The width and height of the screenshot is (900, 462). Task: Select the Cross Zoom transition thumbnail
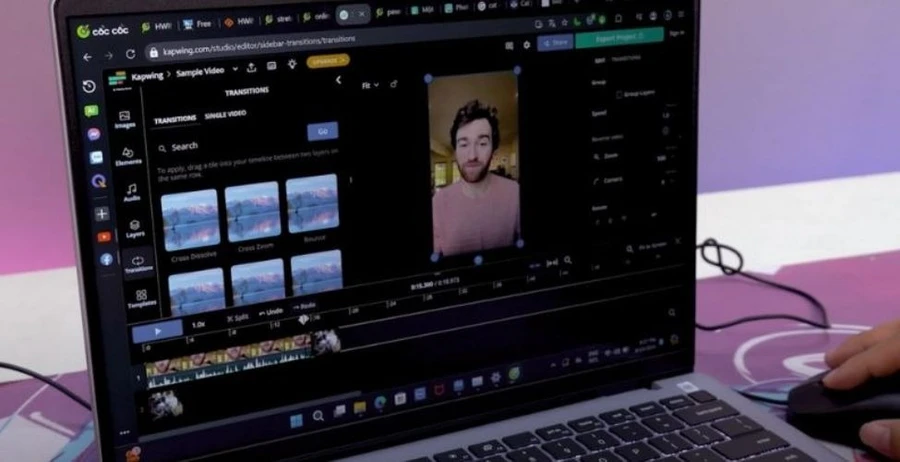pyautogui.click(x=253, y=211)
